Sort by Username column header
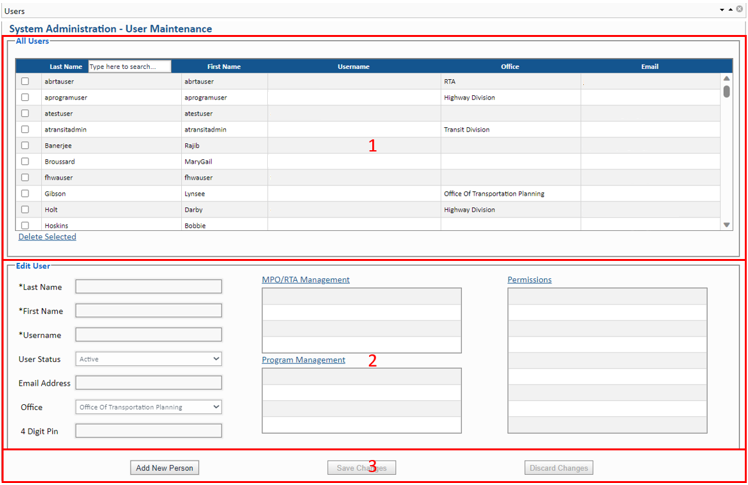748x485 pixels. (x=353, y=67)
